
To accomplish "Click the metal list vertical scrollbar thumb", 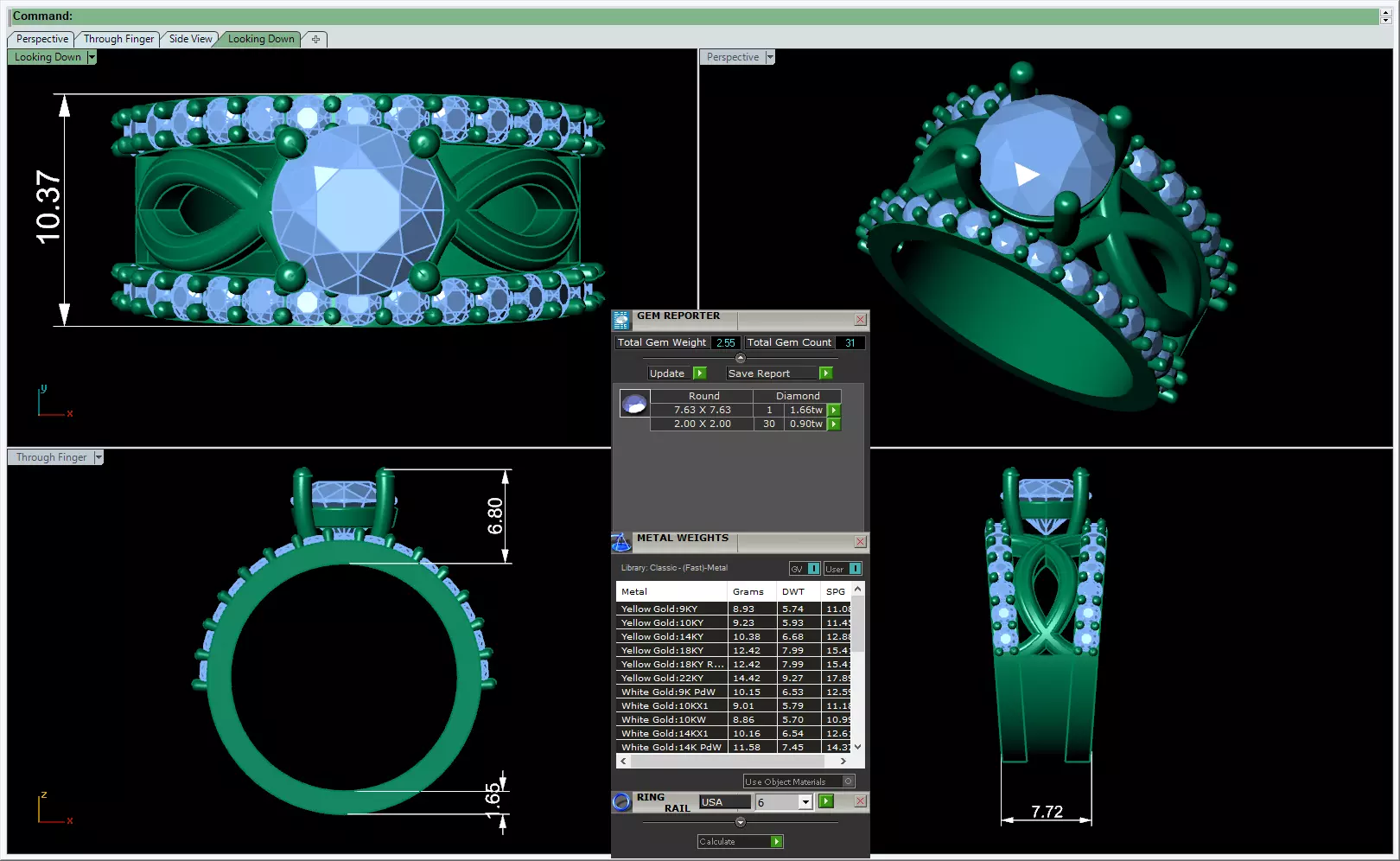I will click(x=858, y=623).
